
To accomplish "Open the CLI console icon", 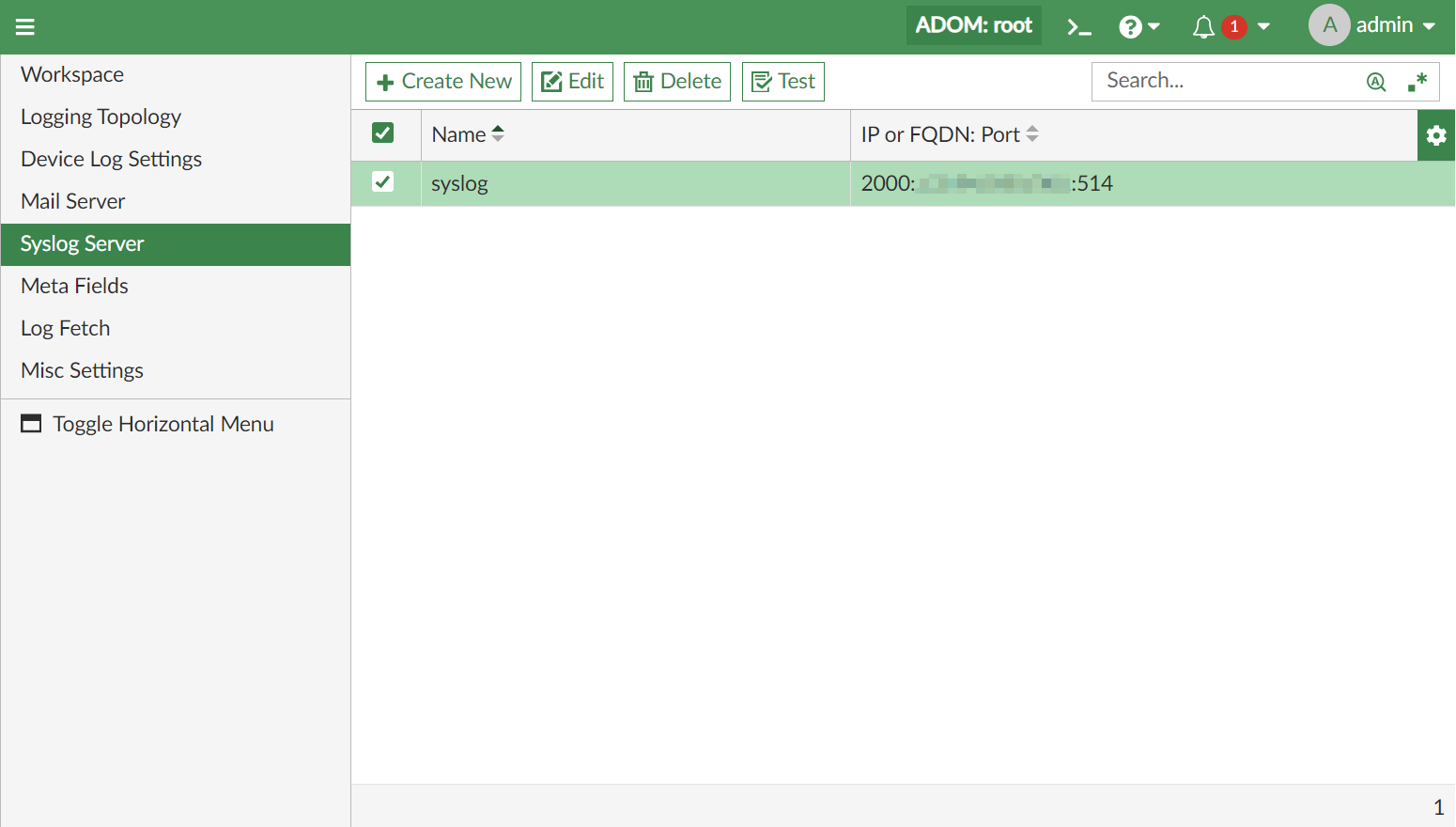I will [x=1077, y=26].
